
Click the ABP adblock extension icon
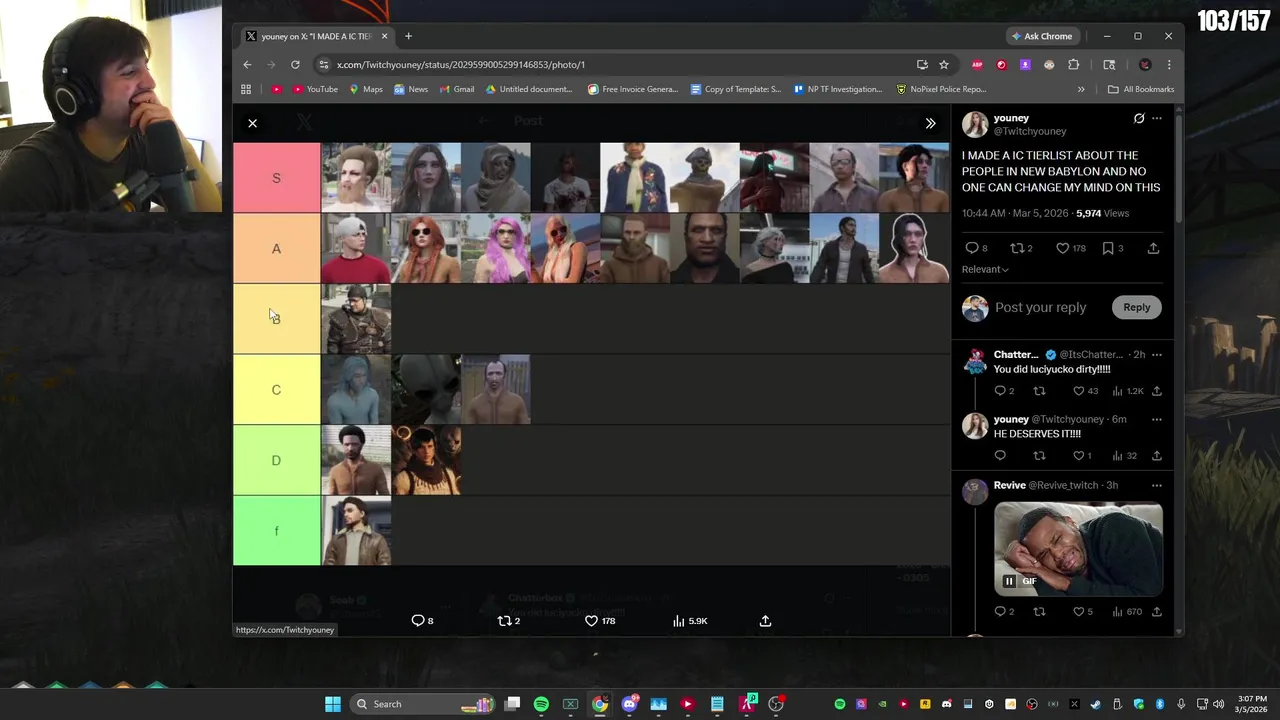pos(977,65)
